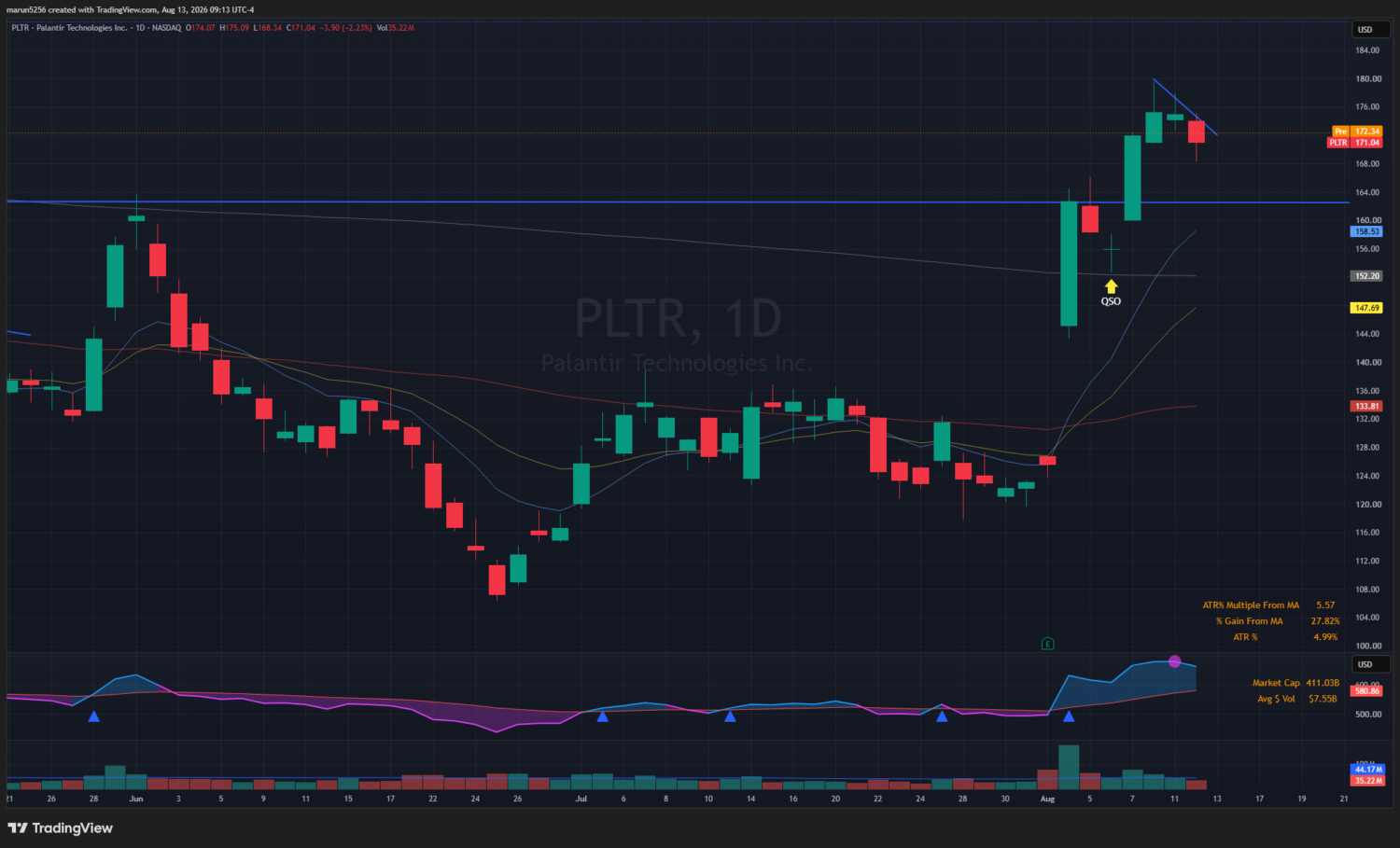Select the yellow 147.69 price label
The height and width of the screenshot is (848, 1400).
[1367, 308]
